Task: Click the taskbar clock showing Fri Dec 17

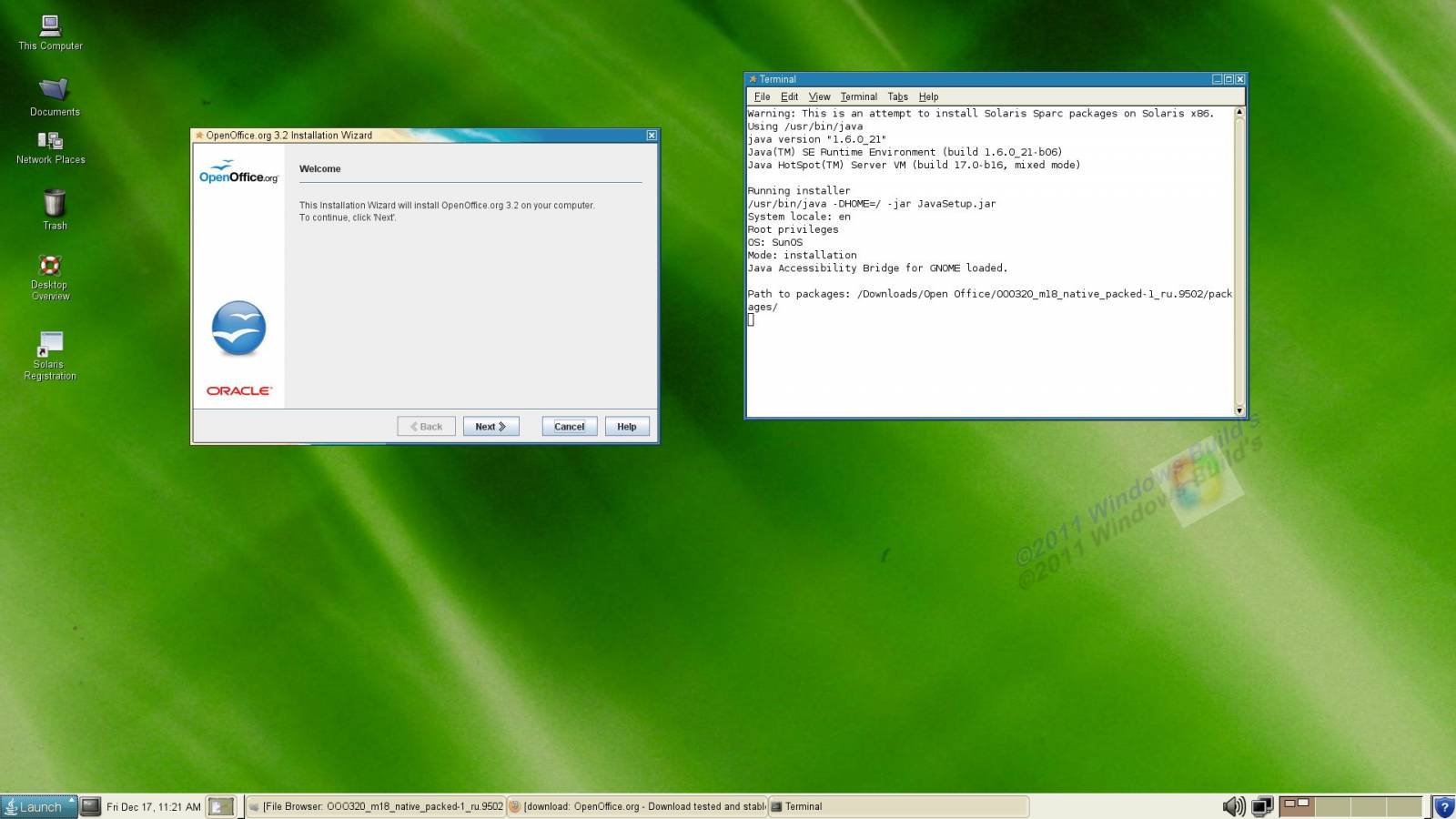Action: 153,806
